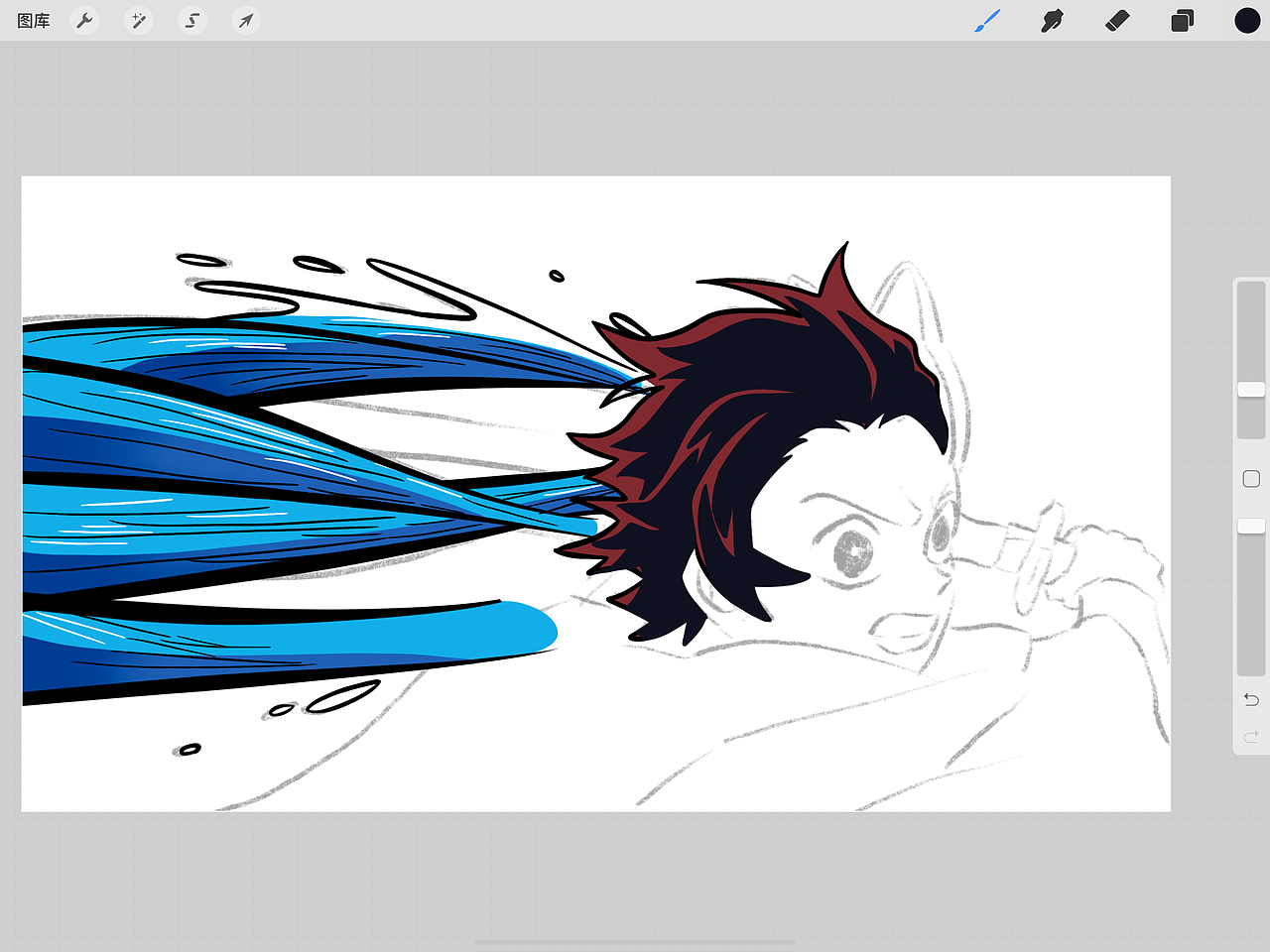Open the active color picker circle

1247,20
